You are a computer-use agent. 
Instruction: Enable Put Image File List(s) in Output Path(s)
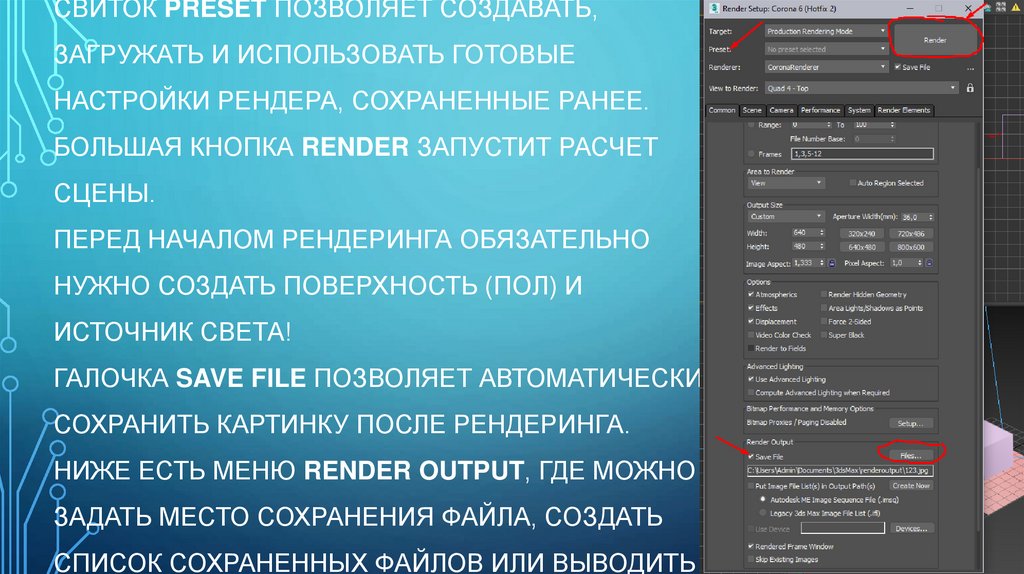751,486
